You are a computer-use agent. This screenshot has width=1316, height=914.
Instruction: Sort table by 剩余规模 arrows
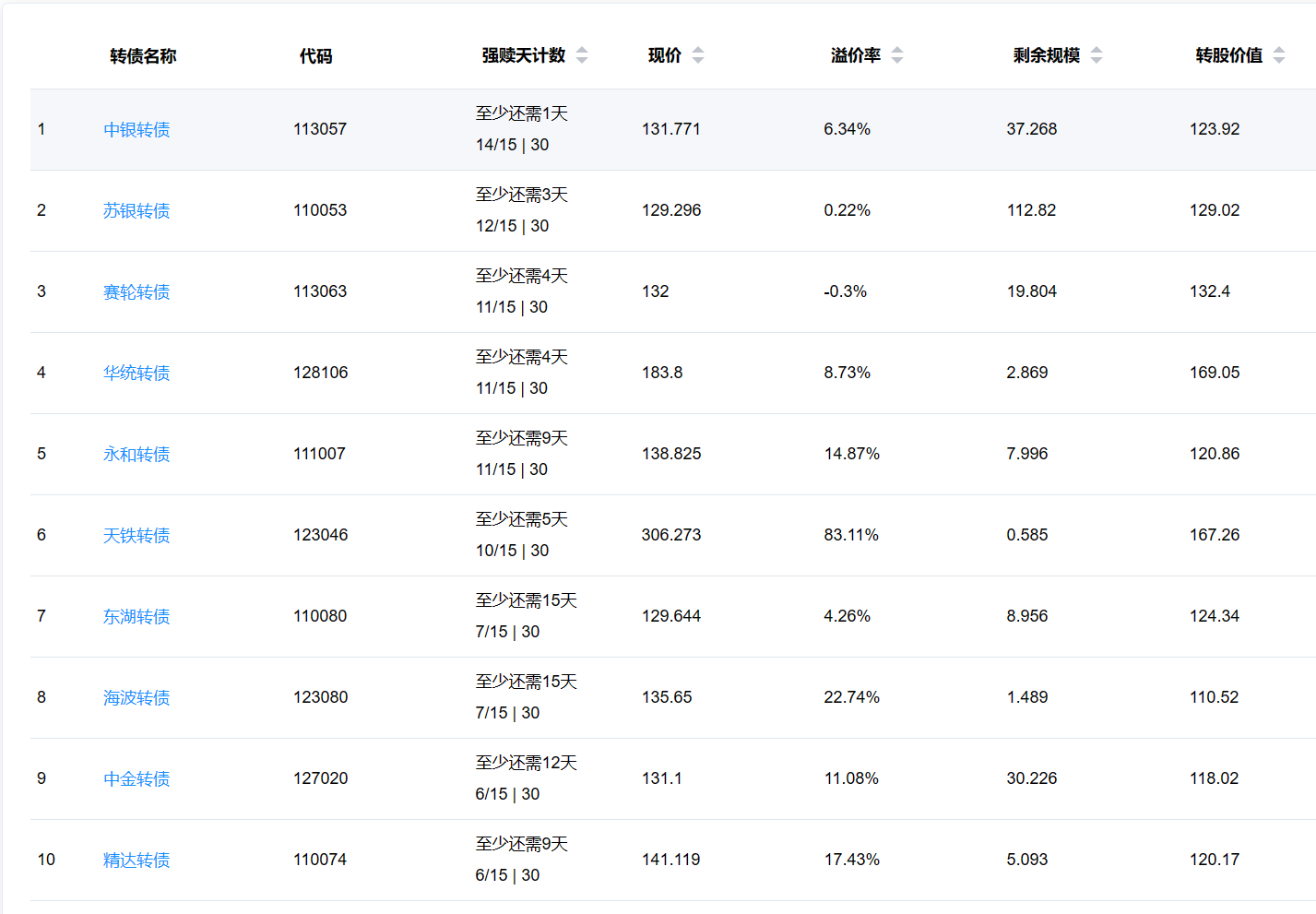(x=1097, y=55)
